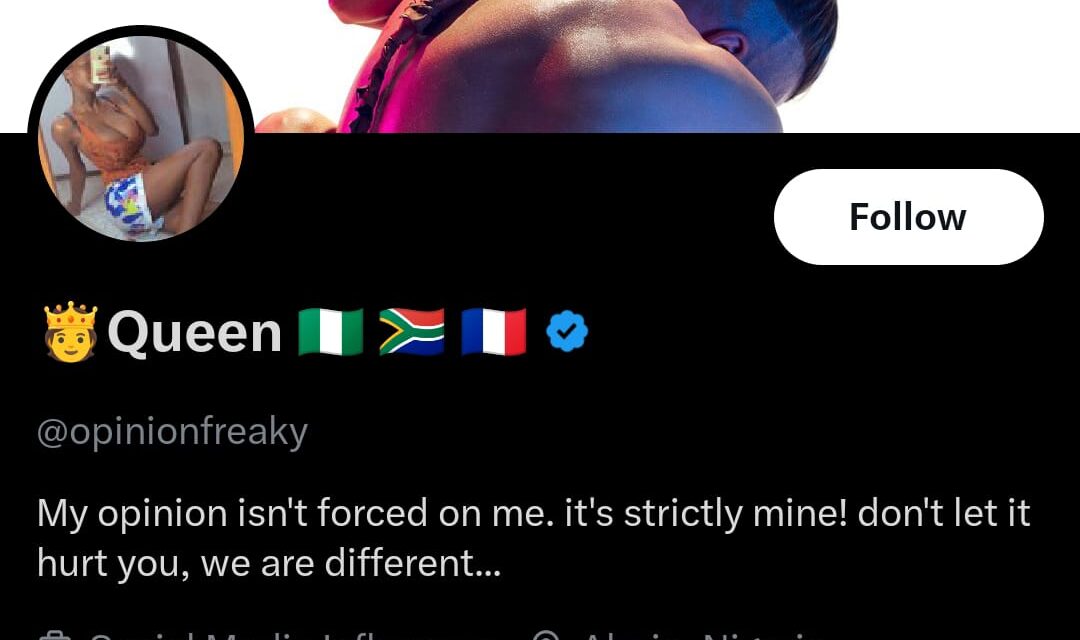Viewport: 1080px width, 640px height.
Task: Click the first line of the bio text
Action: click(x=533, y=513)
